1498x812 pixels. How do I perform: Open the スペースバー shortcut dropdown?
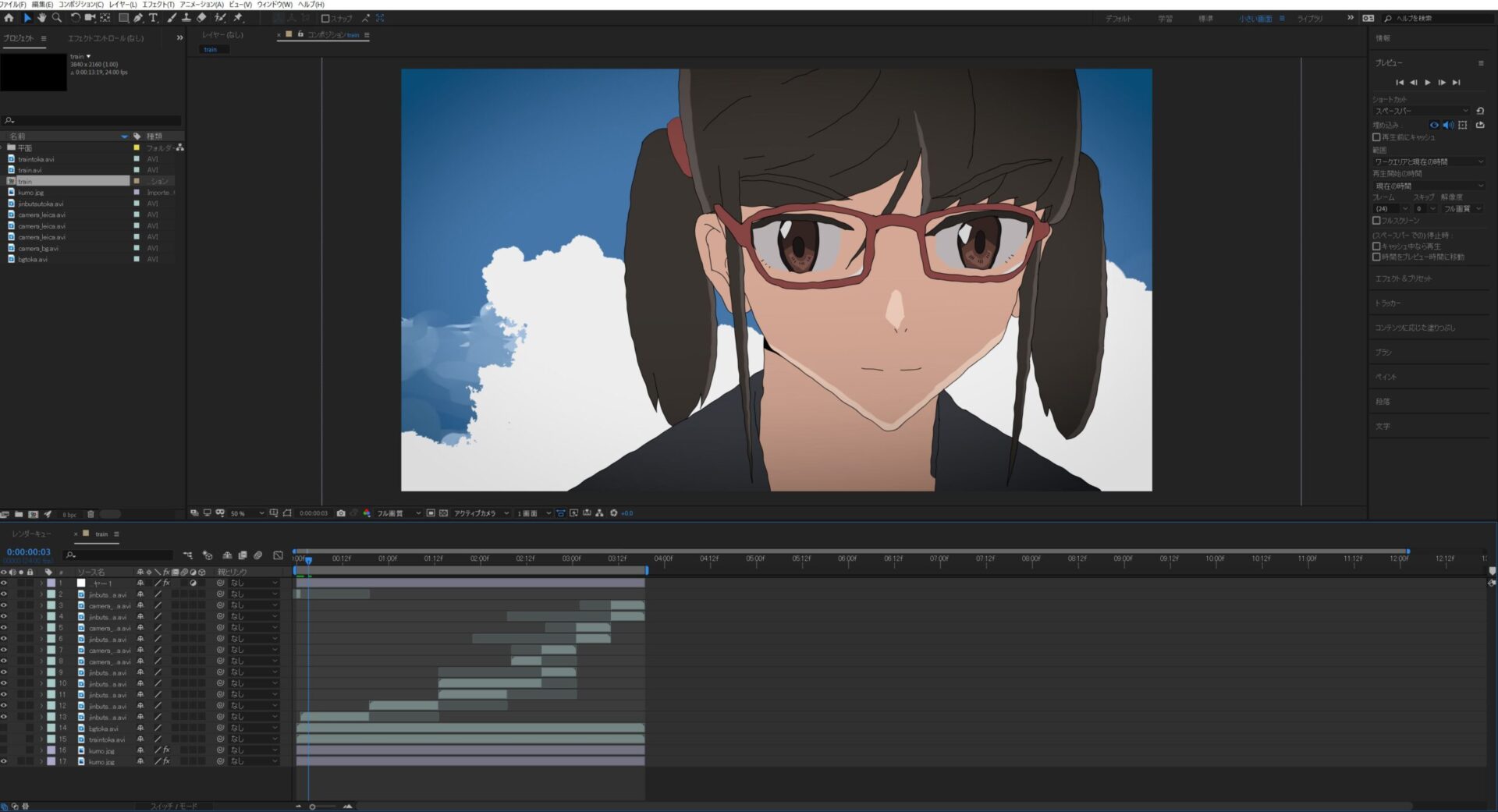pyautogui.click(x=1421, y=111)
